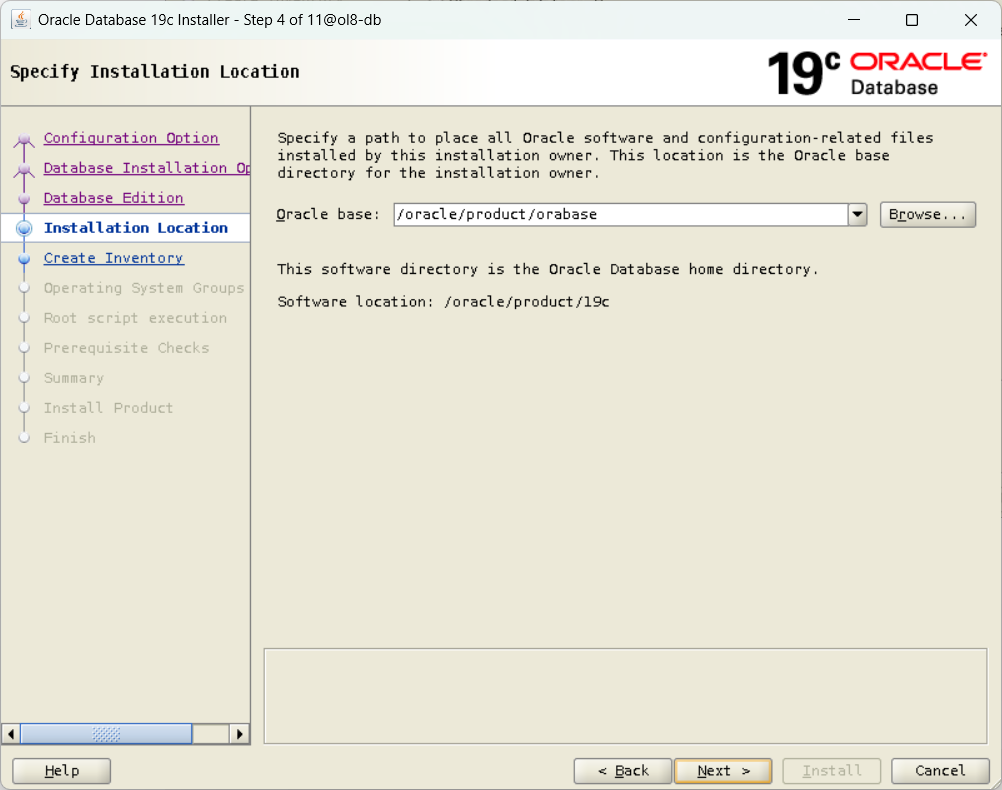This screenshot has height=790, width=1002.
Task: Click the Specify Installation Location heading
Action: point(155,72)
